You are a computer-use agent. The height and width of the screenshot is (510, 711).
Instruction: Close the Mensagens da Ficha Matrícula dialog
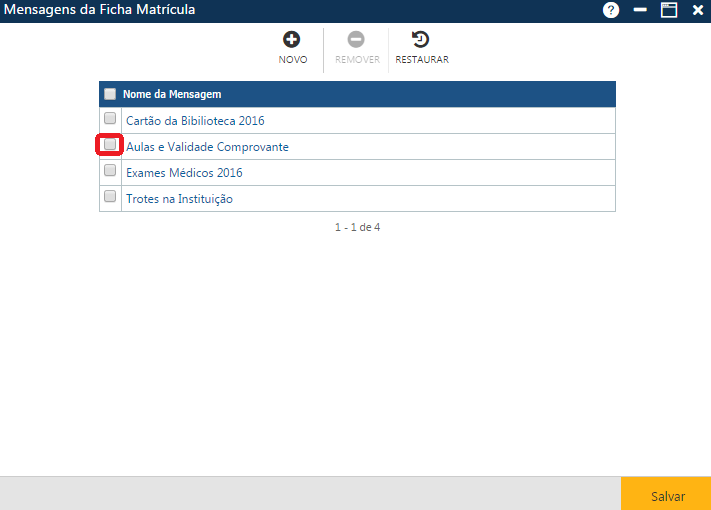(x=698, y=10)
